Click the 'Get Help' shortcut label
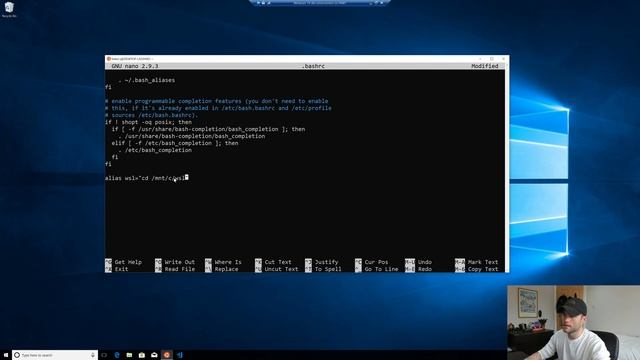 [128, 262]
